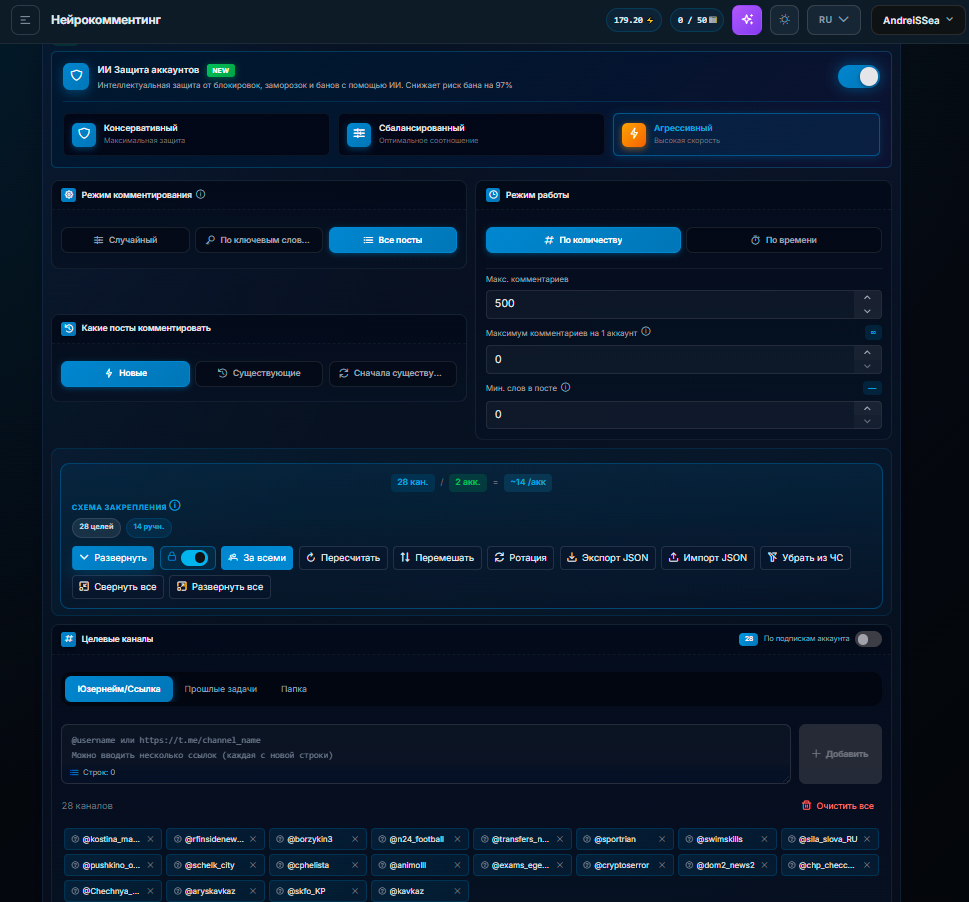Click the Экспорт JSON button
969x902 pixels.
pos(607,558)
